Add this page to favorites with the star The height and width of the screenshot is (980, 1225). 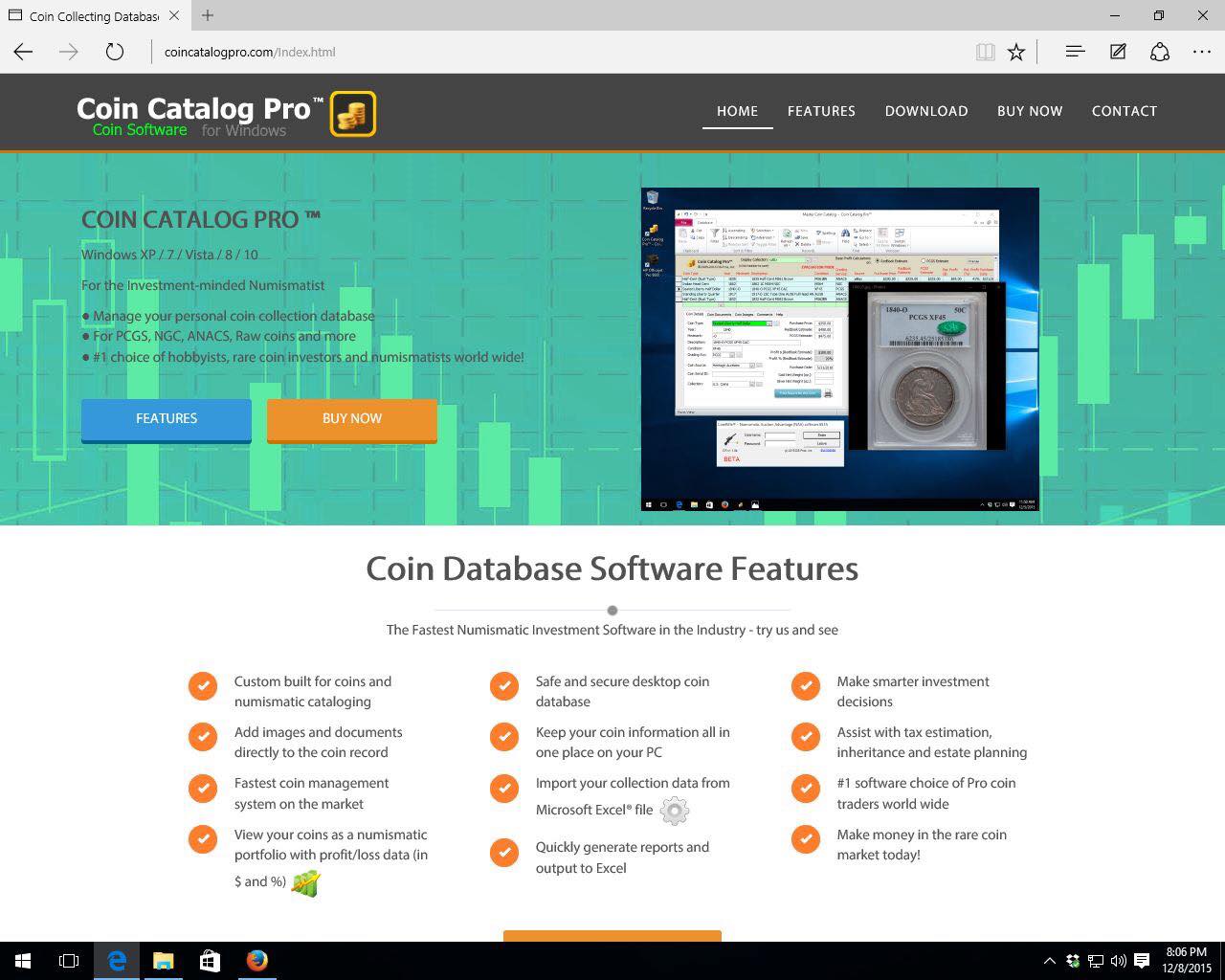click(1016, 52)
